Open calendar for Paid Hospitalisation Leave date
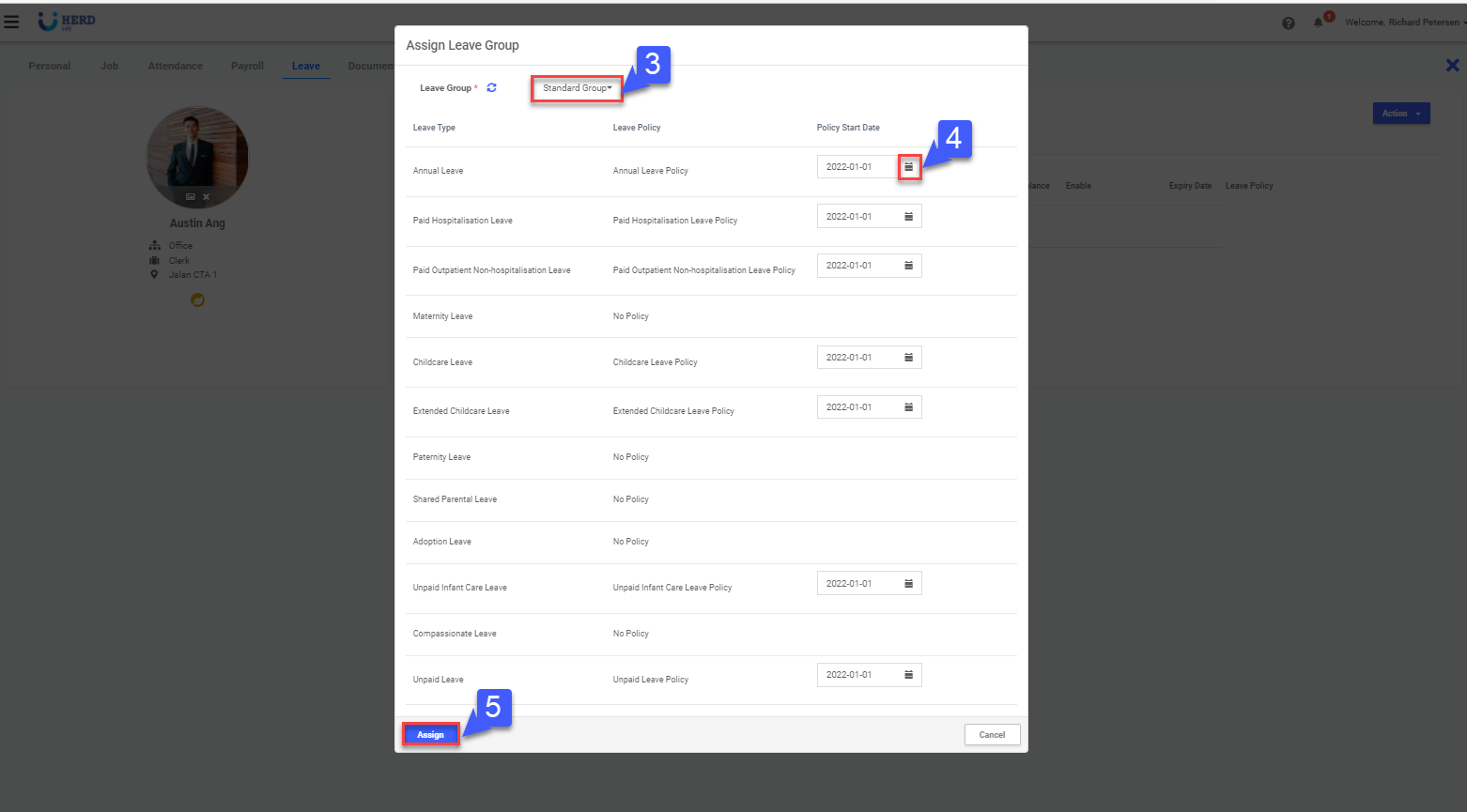This screenshot has width=1467, height=812. pyautogui.click(x=908, y=217)
